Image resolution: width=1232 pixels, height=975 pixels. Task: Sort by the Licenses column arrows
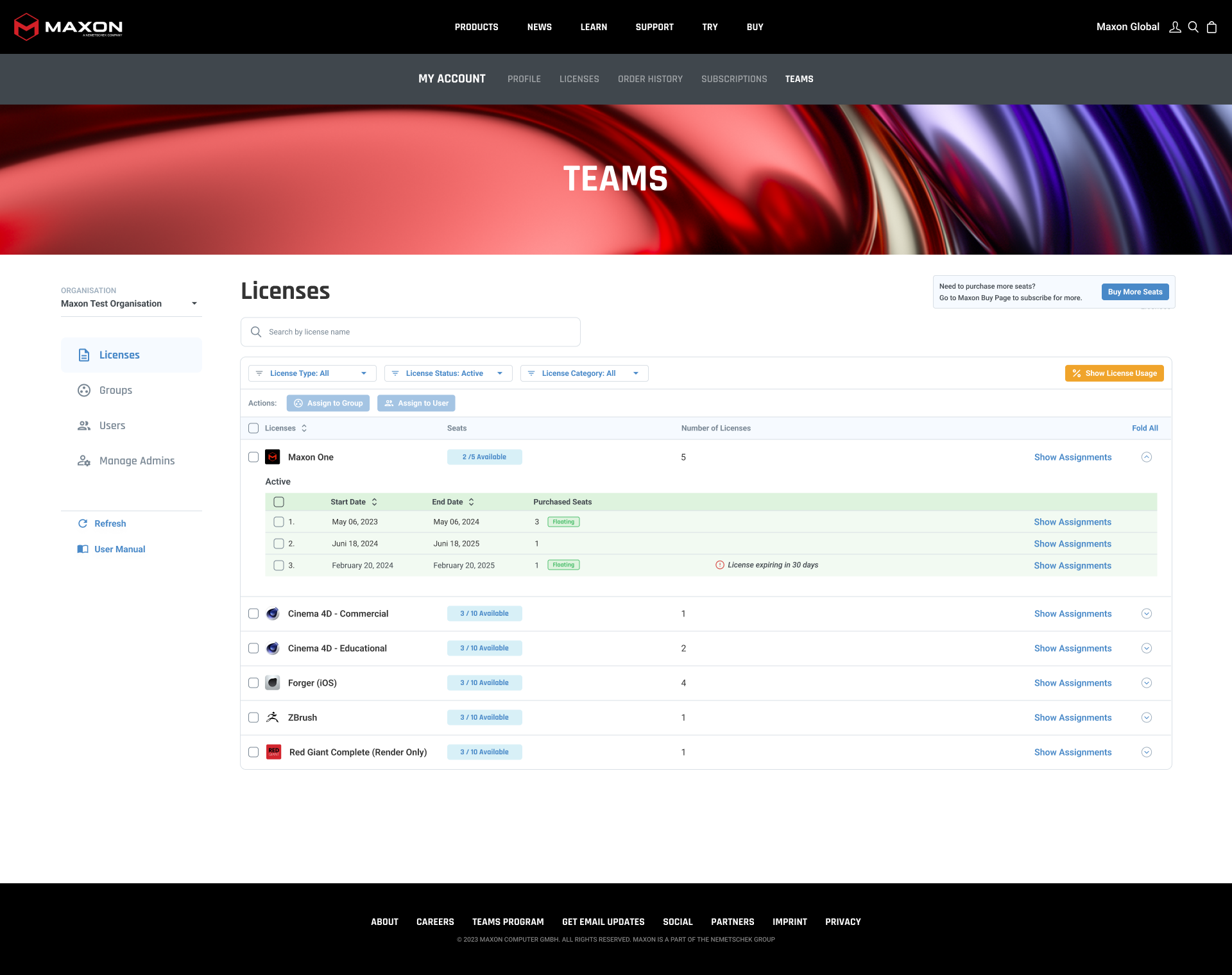point(304,428)
